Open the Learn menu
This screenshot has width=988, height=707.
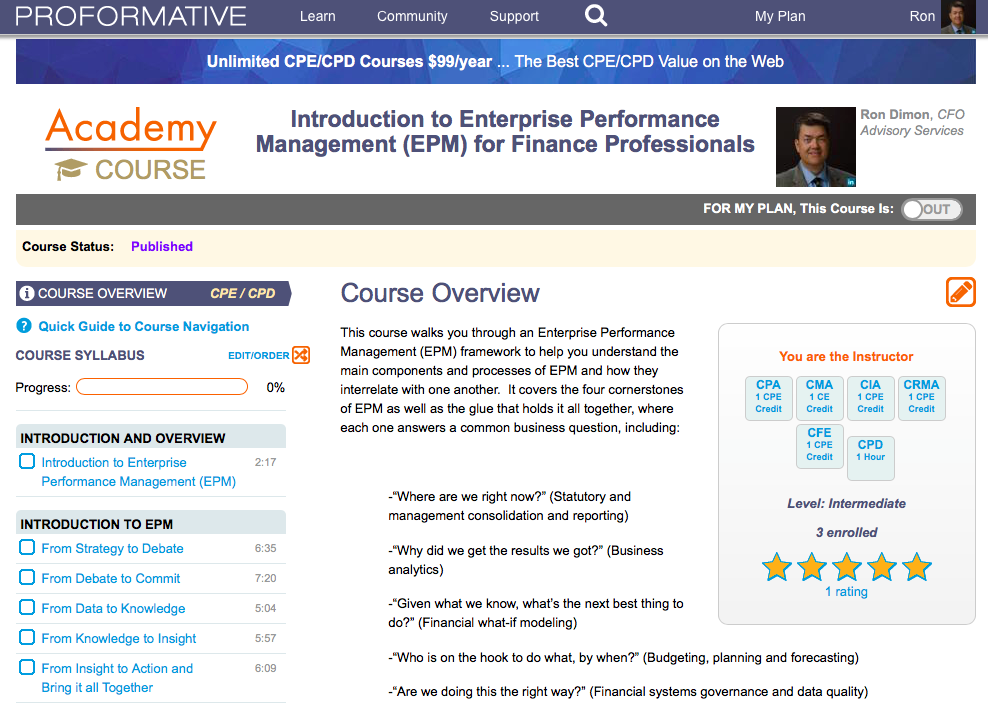318,16
